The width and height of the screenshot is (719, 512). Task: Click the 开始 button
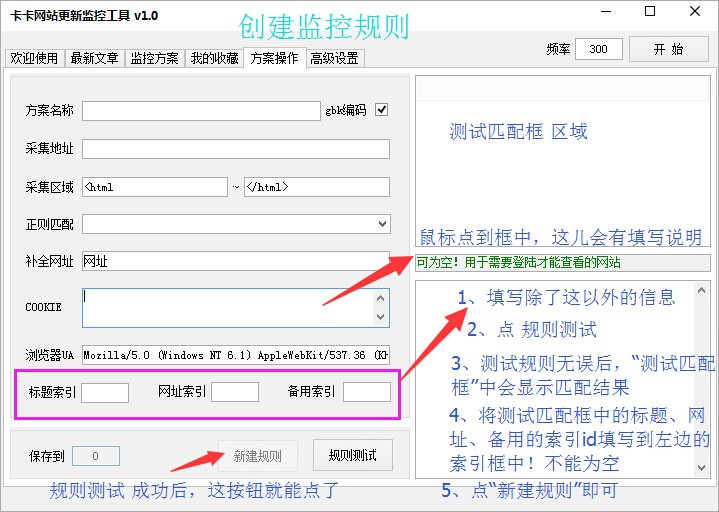pos(669,49)
